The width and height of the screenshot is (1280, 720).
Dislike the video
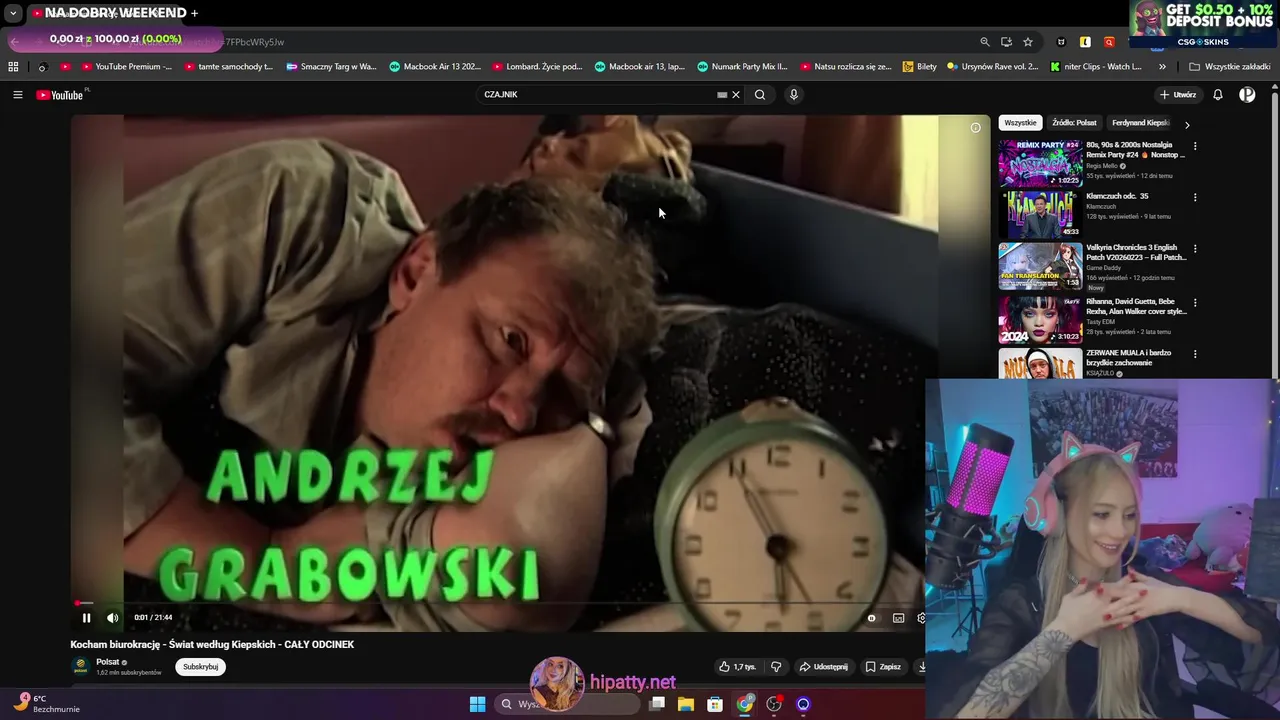point(776,667)
